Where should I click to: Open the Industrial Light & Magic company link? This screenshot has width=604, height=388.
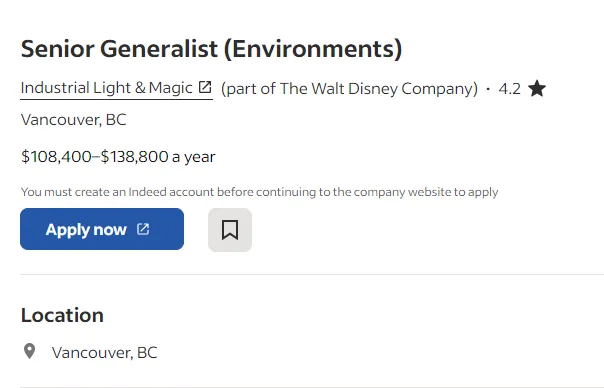click(x=116, y=88)
